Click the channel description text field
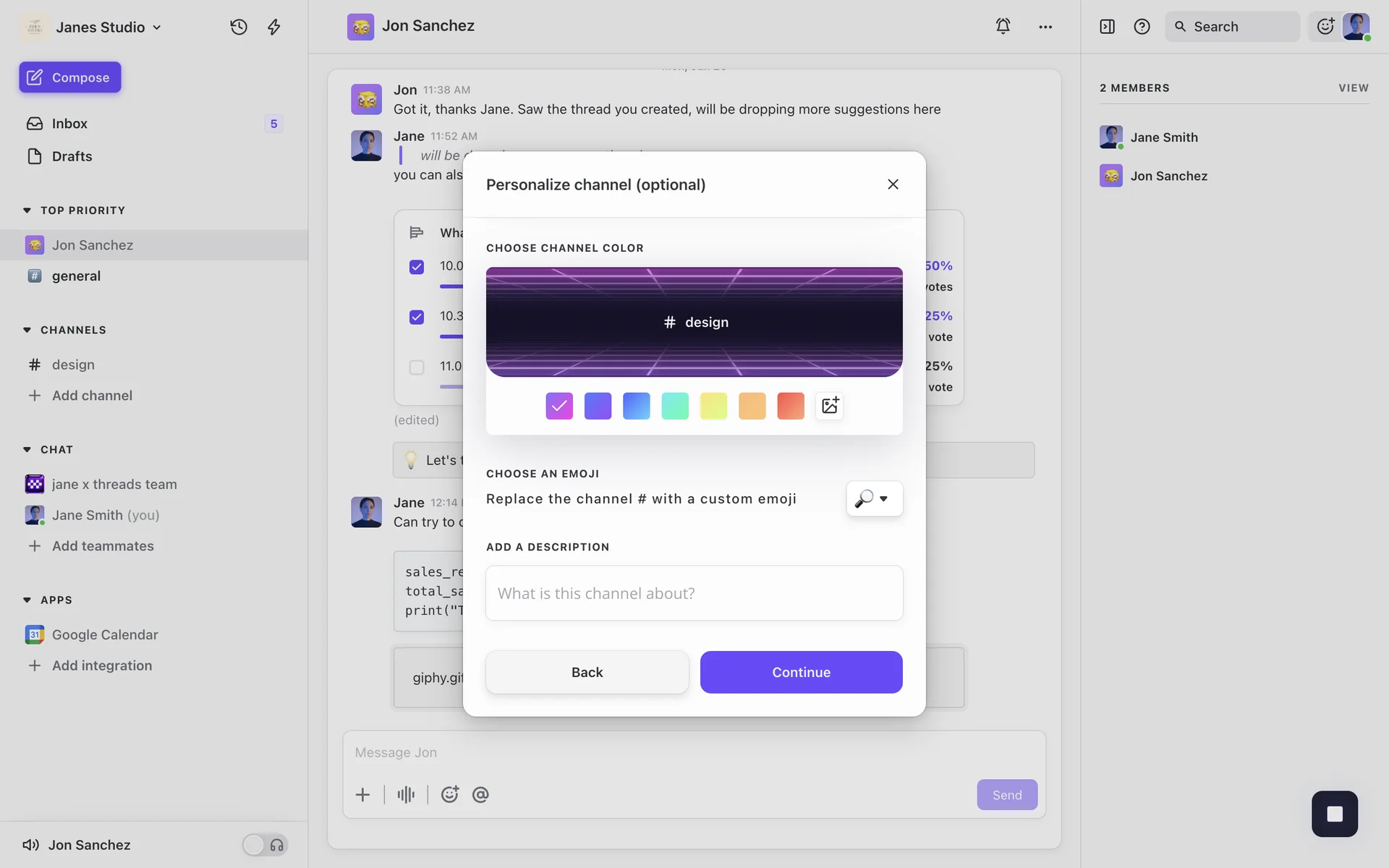This screenshot has width=1389, height=868. (x=694, y=593)
